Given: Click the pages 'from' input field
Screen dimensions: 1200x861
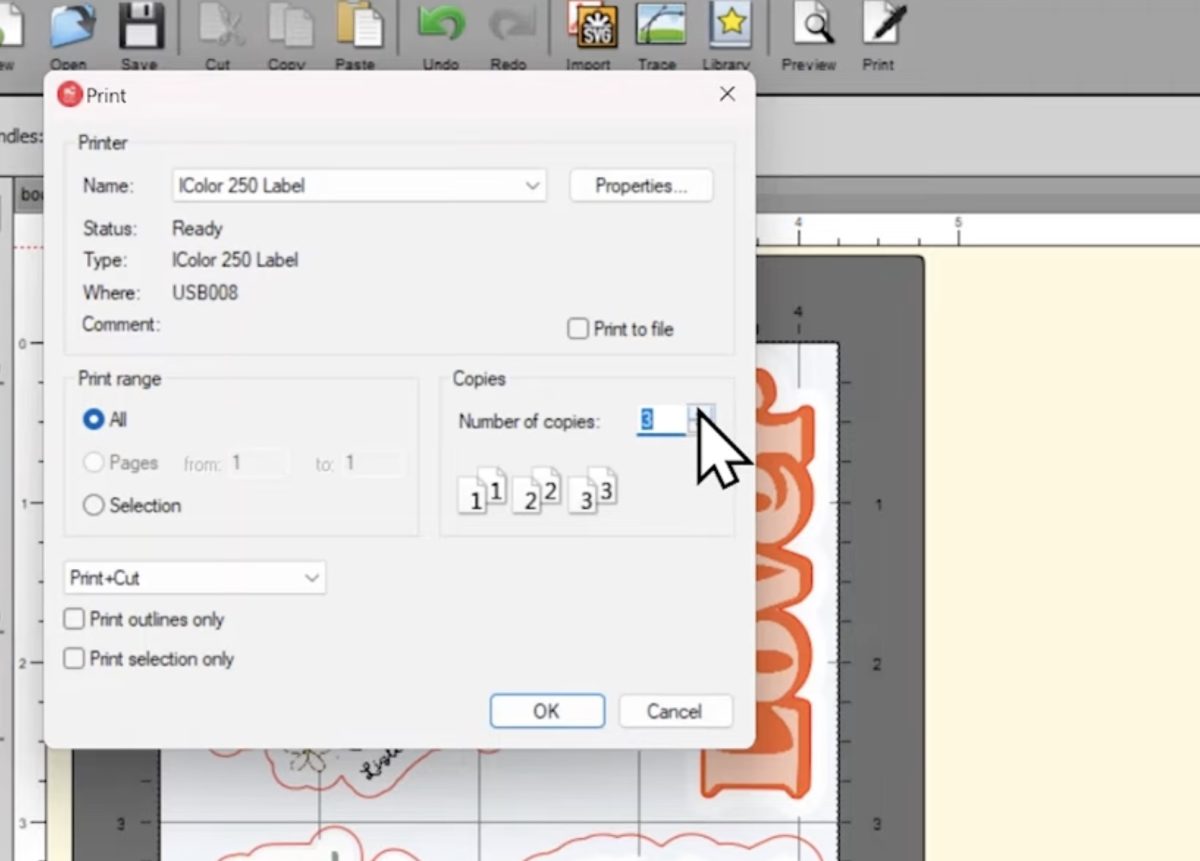Looking at the screenshot, I should (x=259, y=463).
